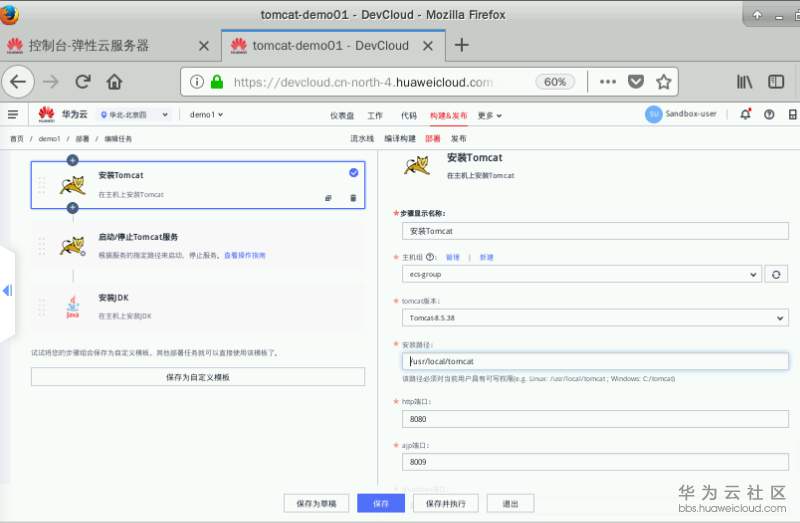Expand the 更多 menu dropdown
800x523 pixels.
pos(489,116)
